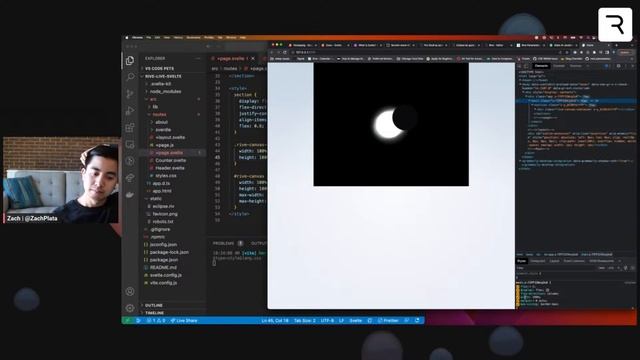Switch to the PROBLEMS panel tab
The width and height of the screenshot is (640, 360).
[x=224, y=243]
